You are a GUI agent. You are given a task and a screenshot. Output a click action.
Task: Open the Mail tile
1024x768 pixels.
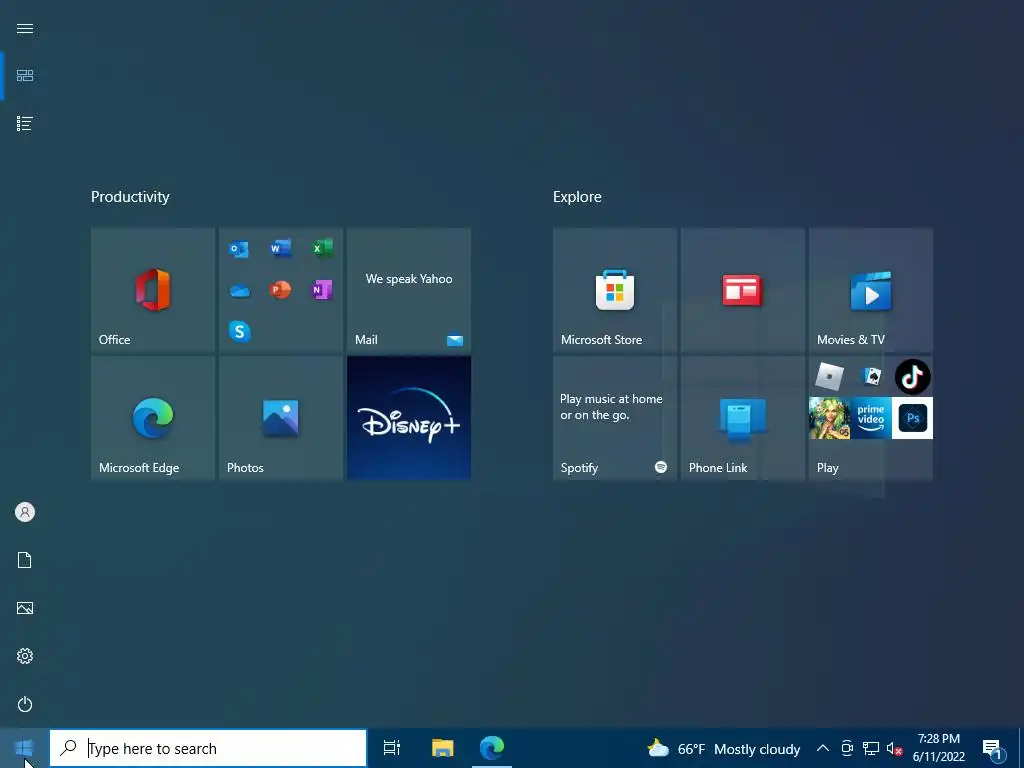409,290
